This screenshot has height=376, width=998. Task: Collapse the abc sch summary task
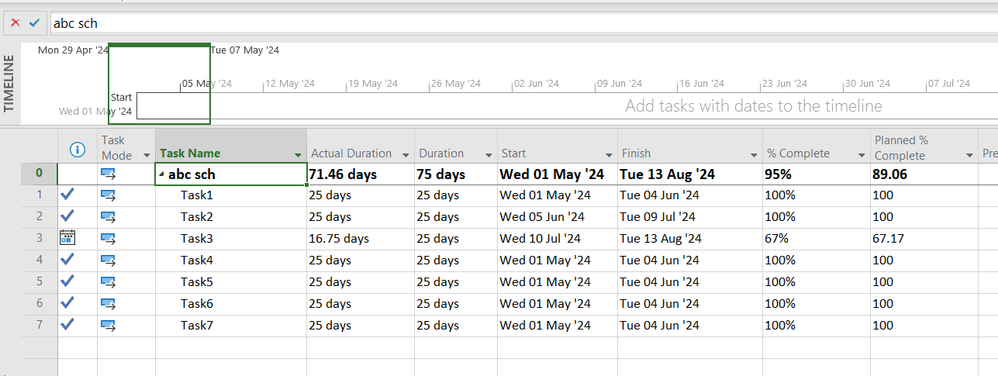pyautogui.click(x=163, y=175)
